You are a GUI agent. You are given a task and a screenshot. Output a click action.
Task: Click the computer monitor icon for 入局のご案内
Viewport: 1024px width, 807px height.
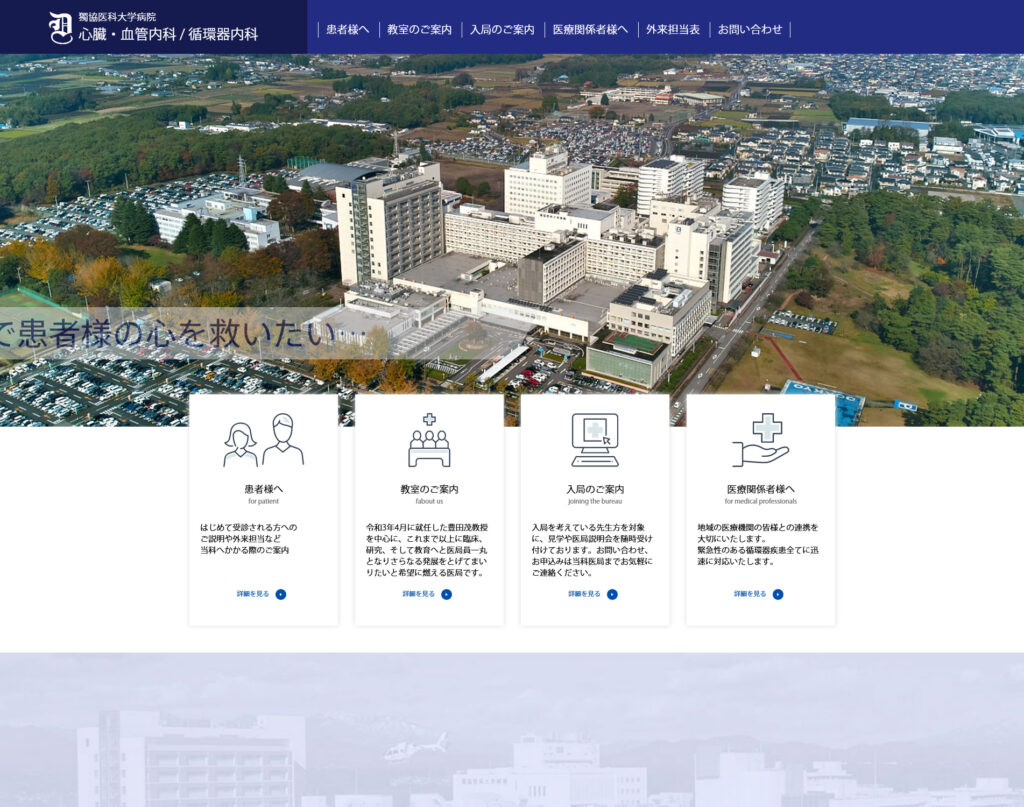(x=595, y=440)
